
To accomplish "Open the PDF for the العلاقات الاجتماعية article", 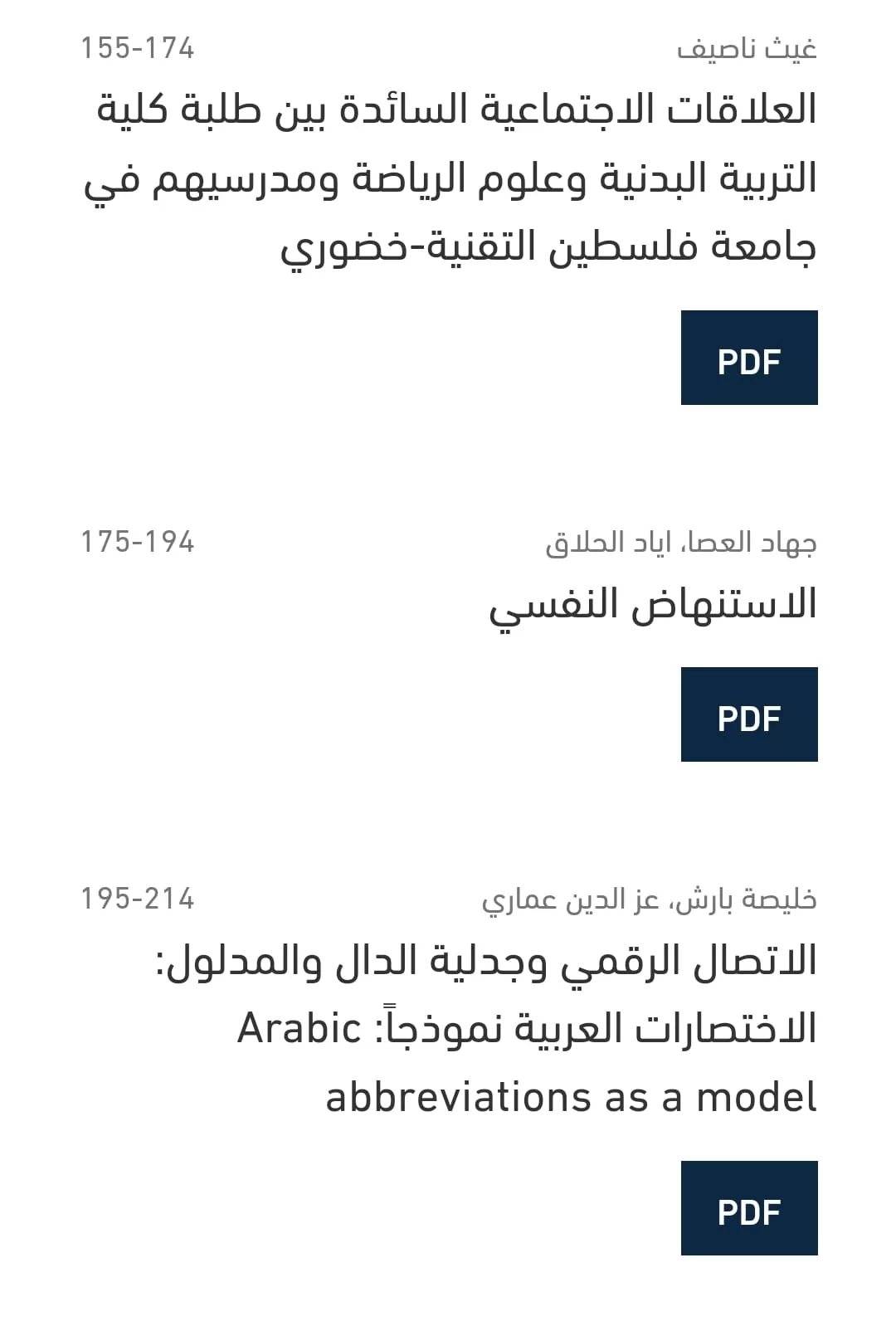I will pos(749,358).
